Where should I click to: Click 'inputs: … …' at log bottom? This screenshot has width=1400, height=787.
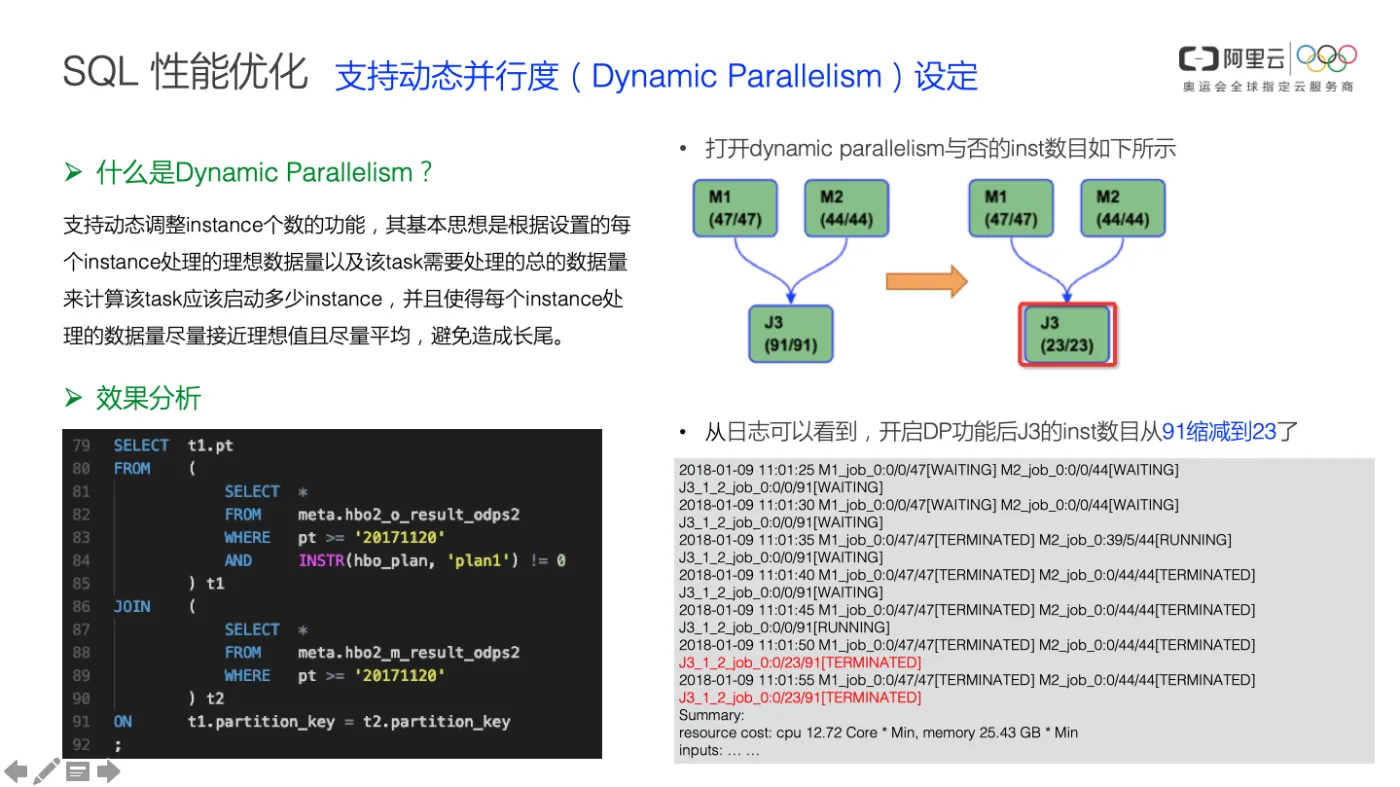(720, 750)
